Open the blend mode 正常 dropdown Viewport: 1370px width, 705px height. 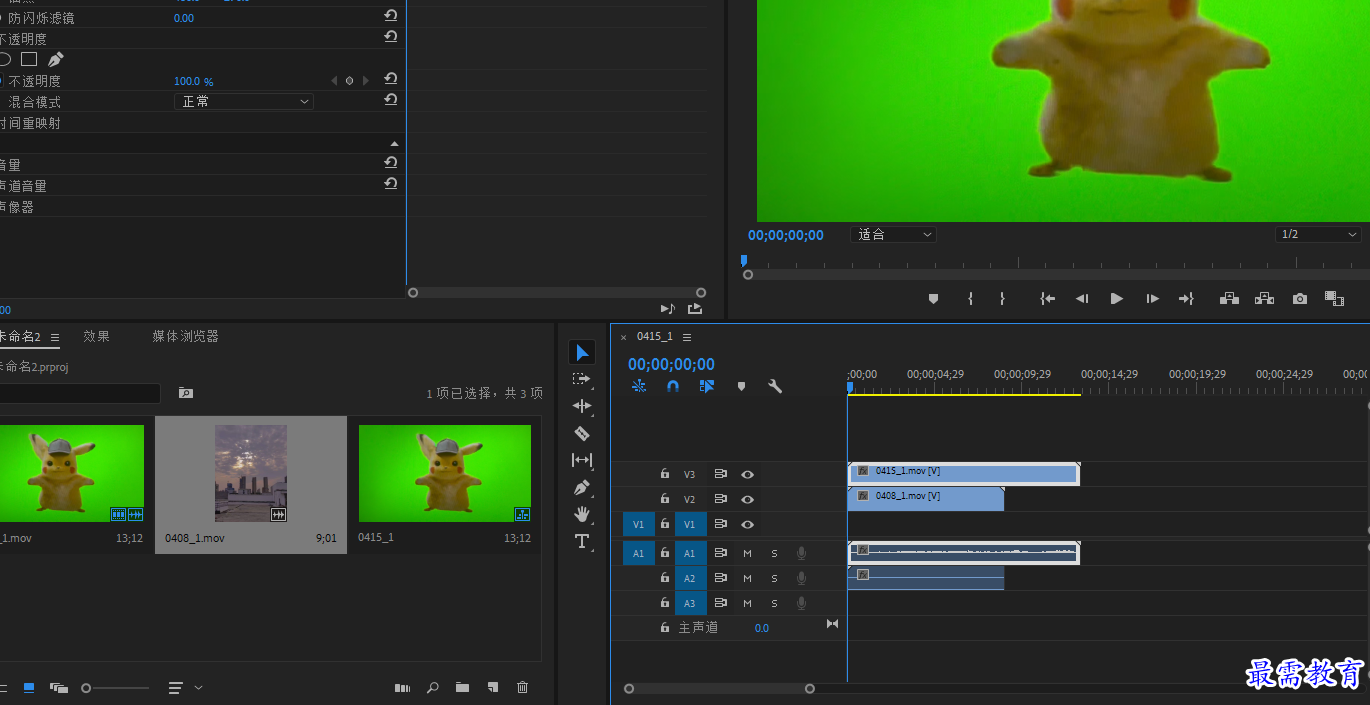coord(244,101)
